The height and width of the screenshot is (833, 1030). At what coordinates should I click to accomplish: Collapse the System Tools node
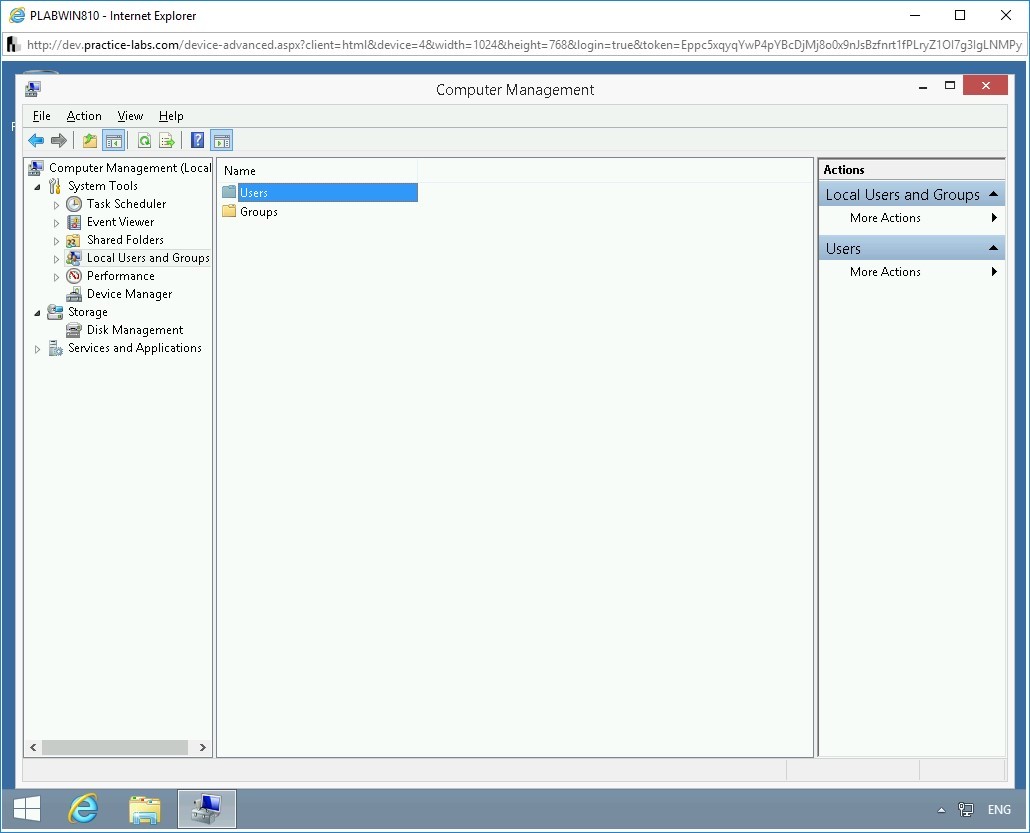coord(37,185)
